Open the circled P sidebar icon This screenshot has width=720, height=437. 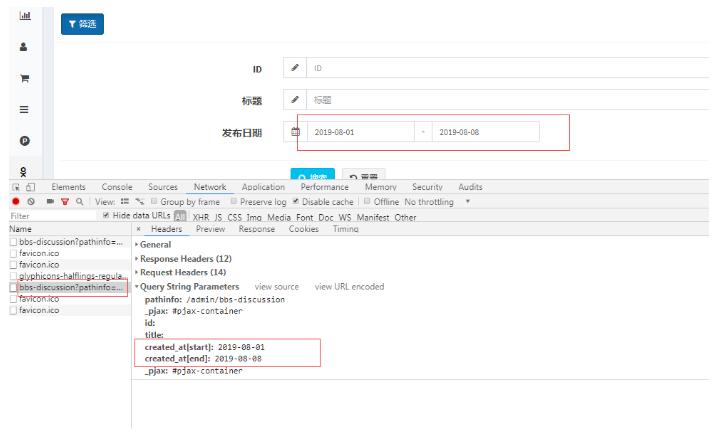pos(24,140)
